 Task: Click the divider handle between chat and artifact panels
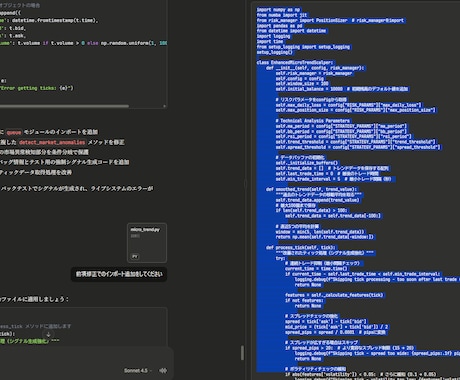pyautogui.click(x=246, y=183)
